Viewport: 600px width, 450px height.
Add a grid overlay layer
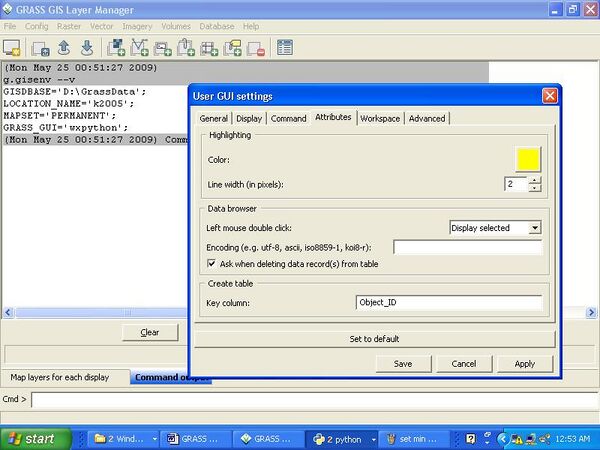point(209,48)
